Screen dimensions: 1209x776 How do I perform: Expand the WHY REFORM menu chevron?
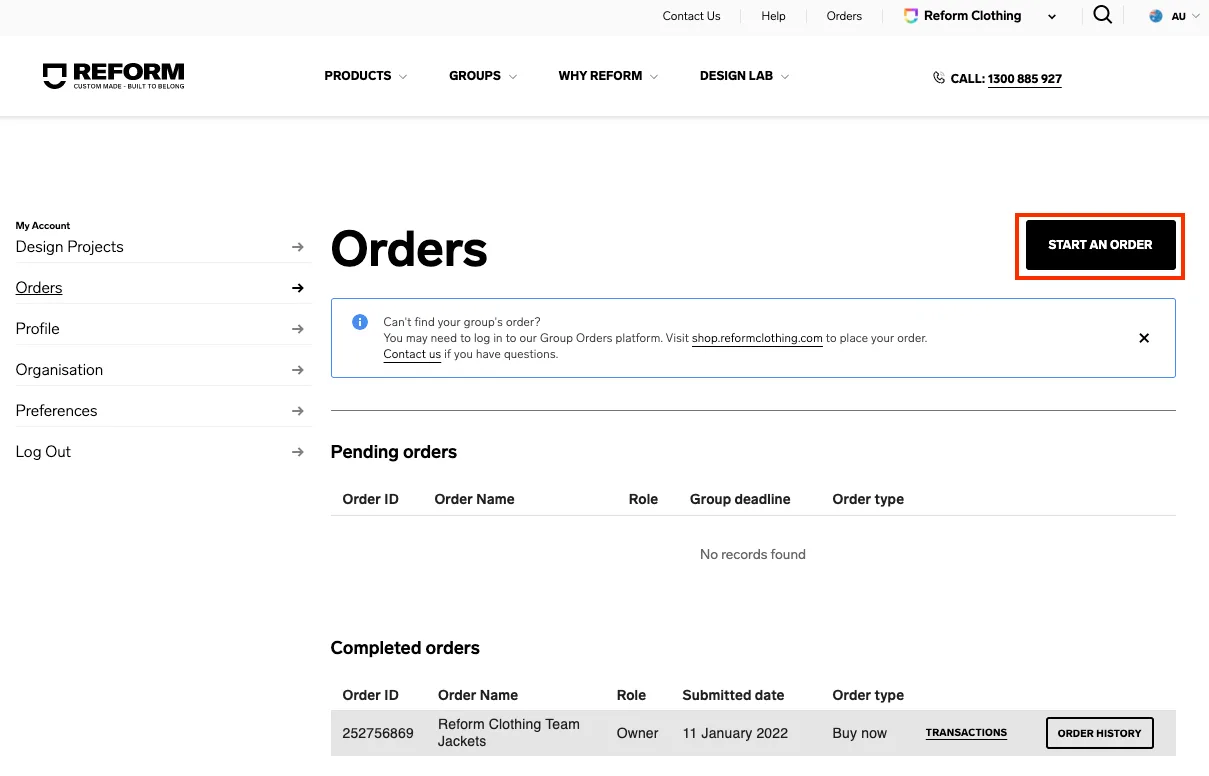point(654,77)
